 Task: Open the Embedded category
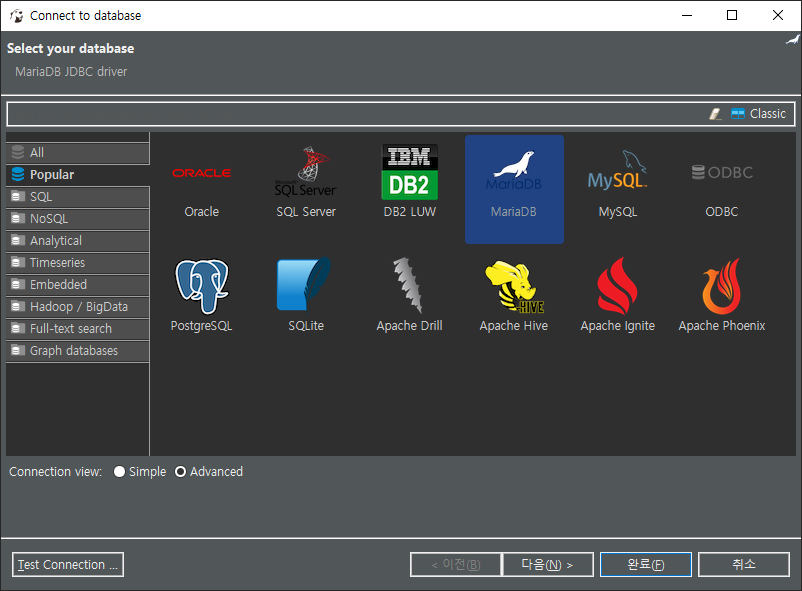click(x=78, y=284)
